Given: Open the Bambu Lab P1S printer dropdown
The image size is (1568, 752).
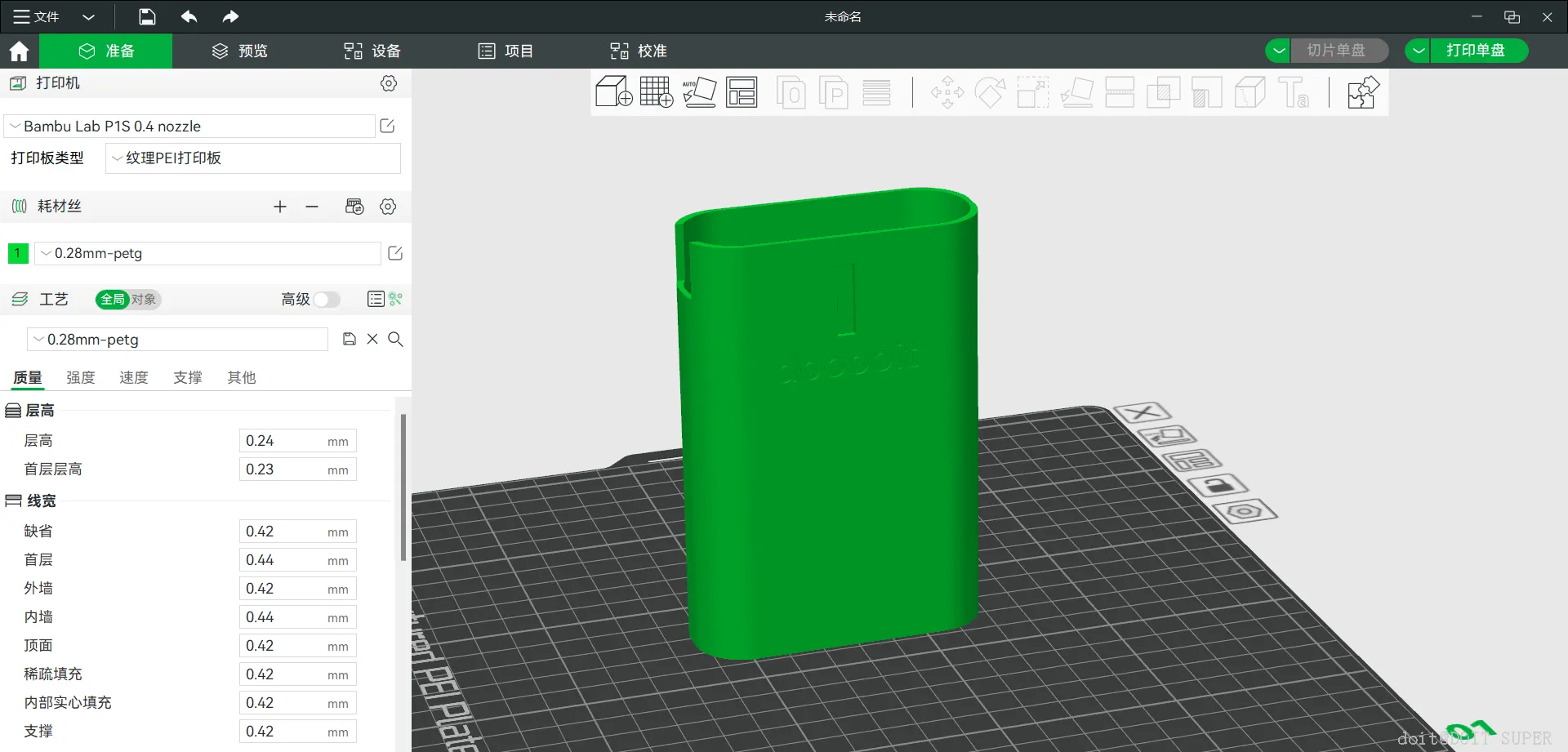Looking at the screenshot, I should tap(189, 127).
